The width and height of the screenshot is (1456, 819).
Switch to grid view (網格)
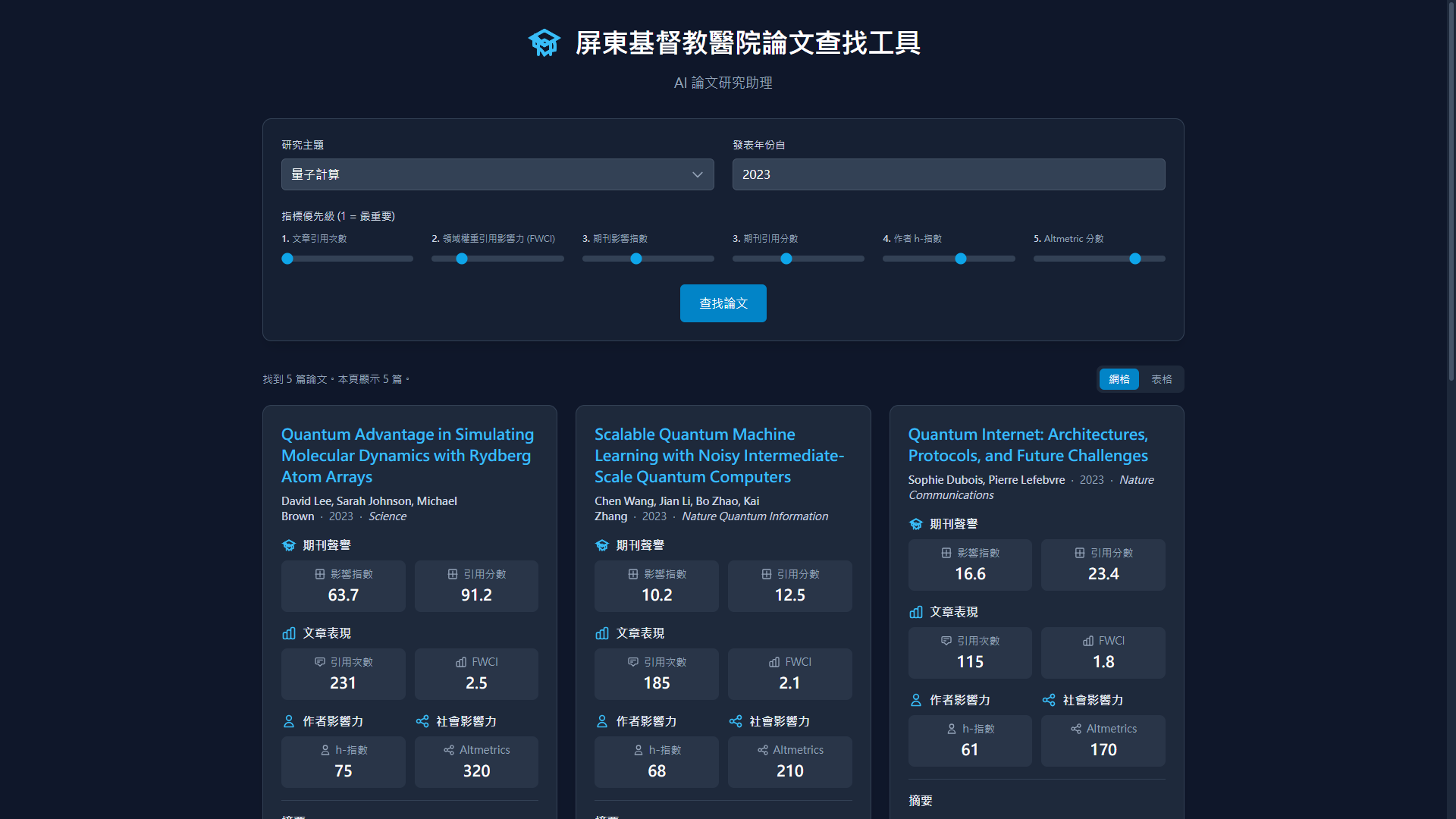(1119, 379)
